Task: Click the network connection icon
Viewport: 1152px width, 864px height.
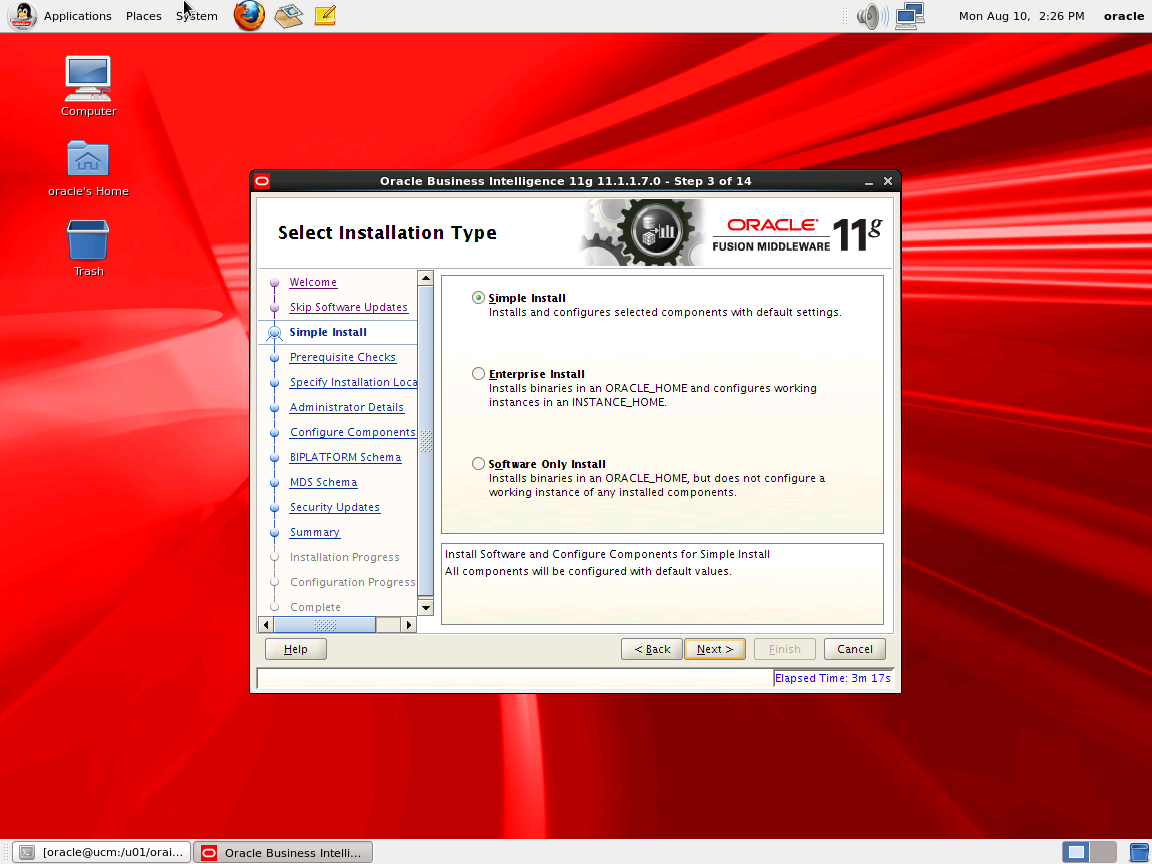Action: pos(910,15)
